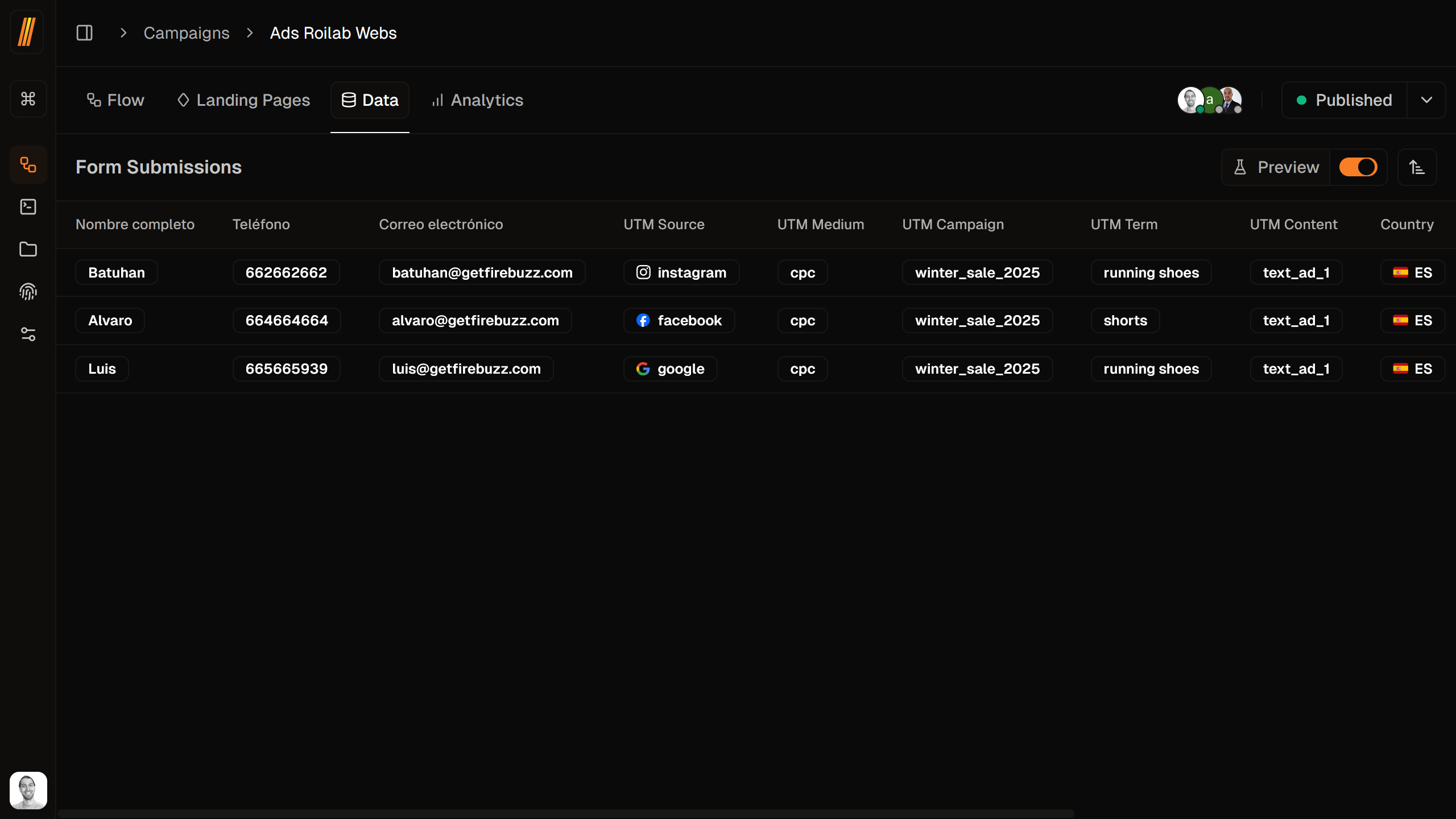The height and width of the screenshot is (819, 1456).
Task: Click the user avatar at bottom left
Action: 28,790
